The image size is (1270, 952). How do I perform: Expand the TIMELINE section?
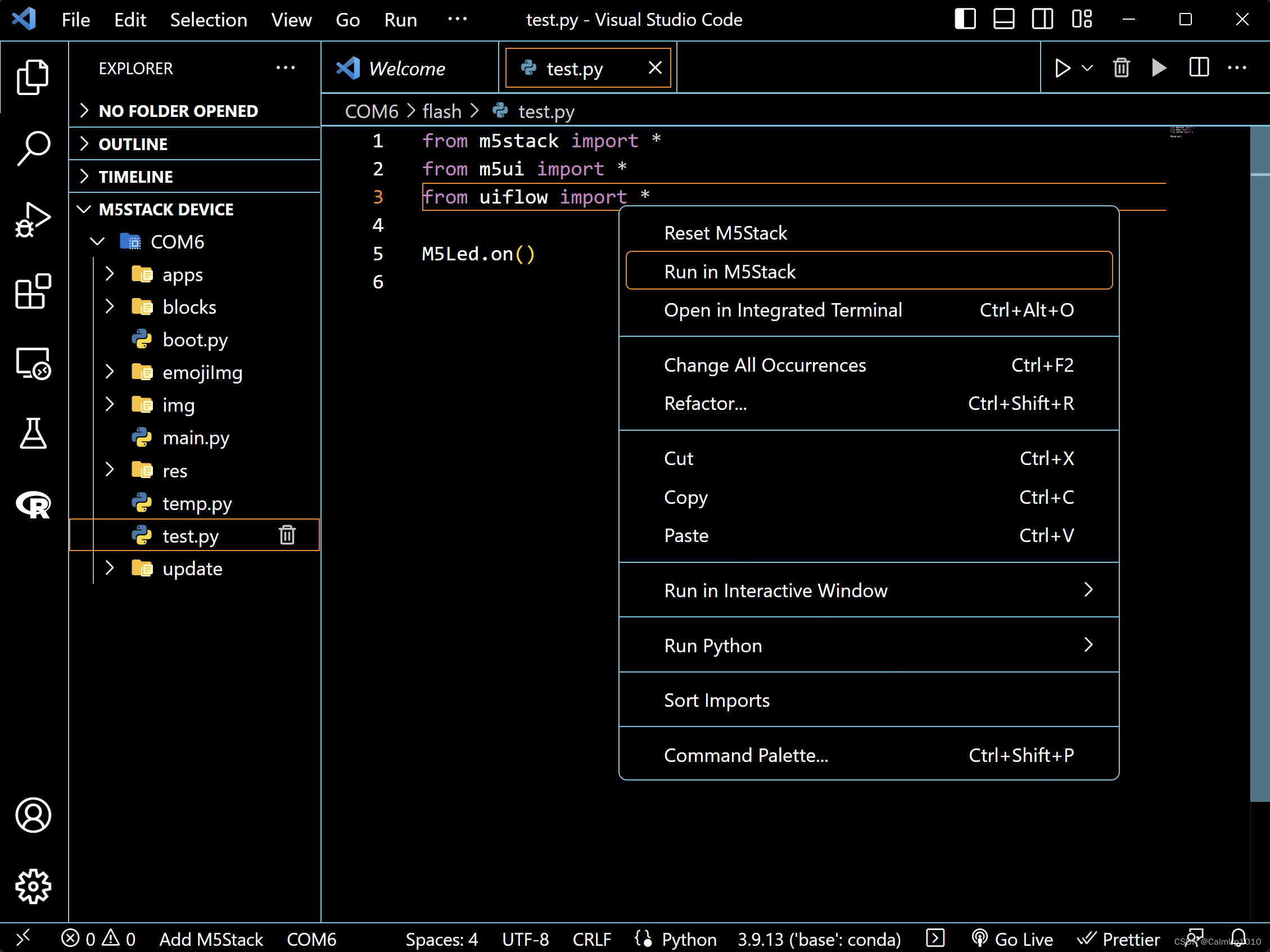click(195, 176)
